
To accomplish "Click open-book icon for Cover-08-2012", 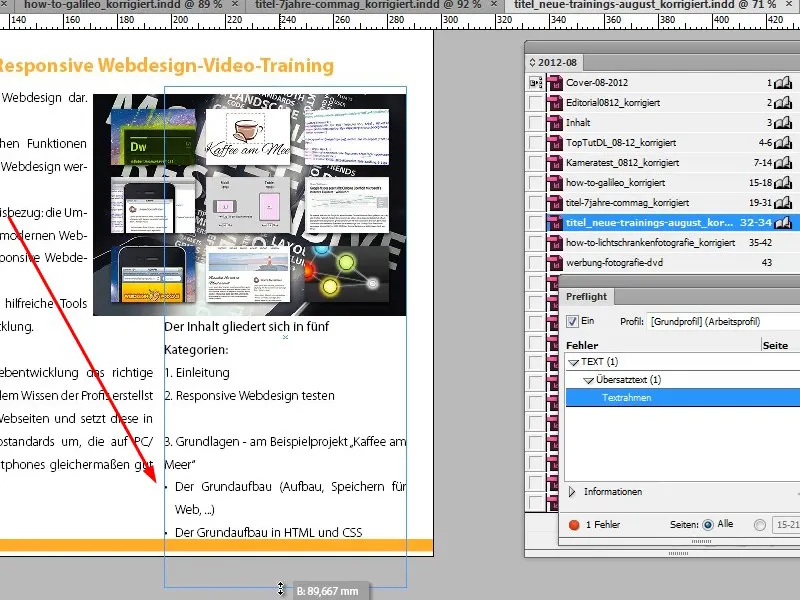I will (783, 83).
